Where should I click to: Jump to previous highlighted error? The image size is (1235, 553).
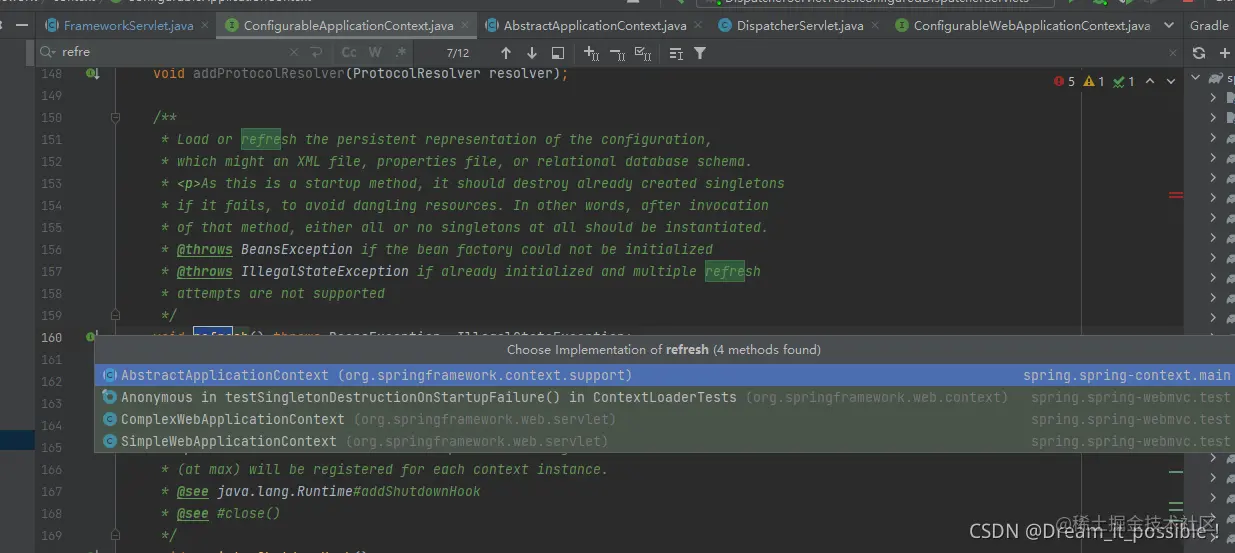[1150, 82]
